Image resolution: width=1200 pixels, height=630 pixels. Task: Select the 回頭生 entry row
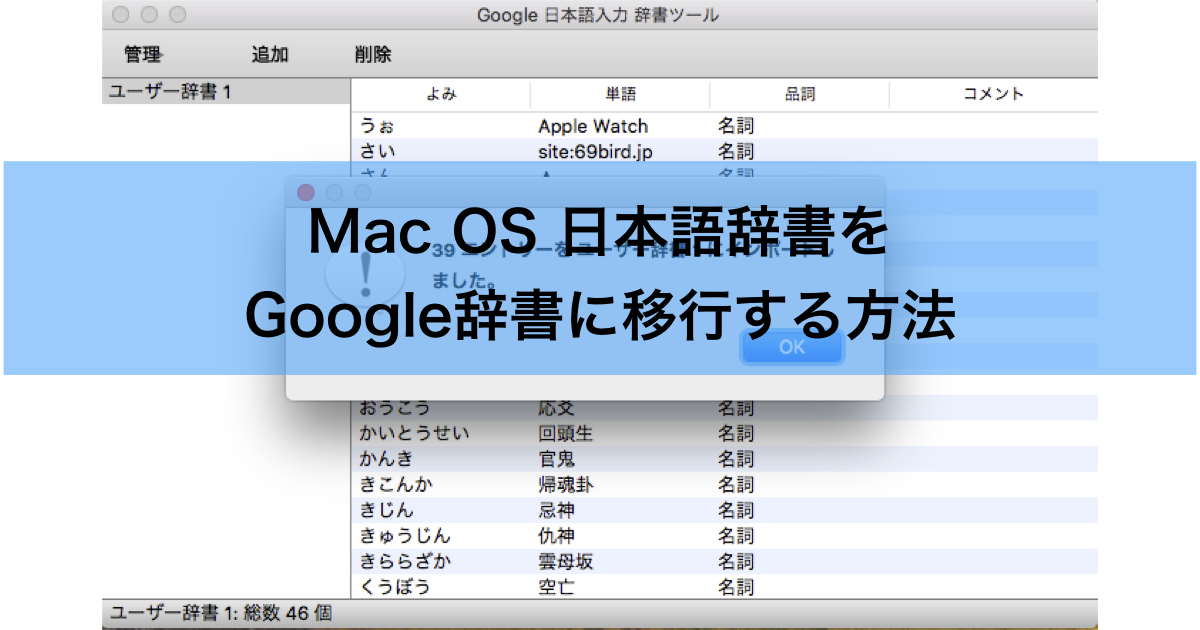[725, 434]
